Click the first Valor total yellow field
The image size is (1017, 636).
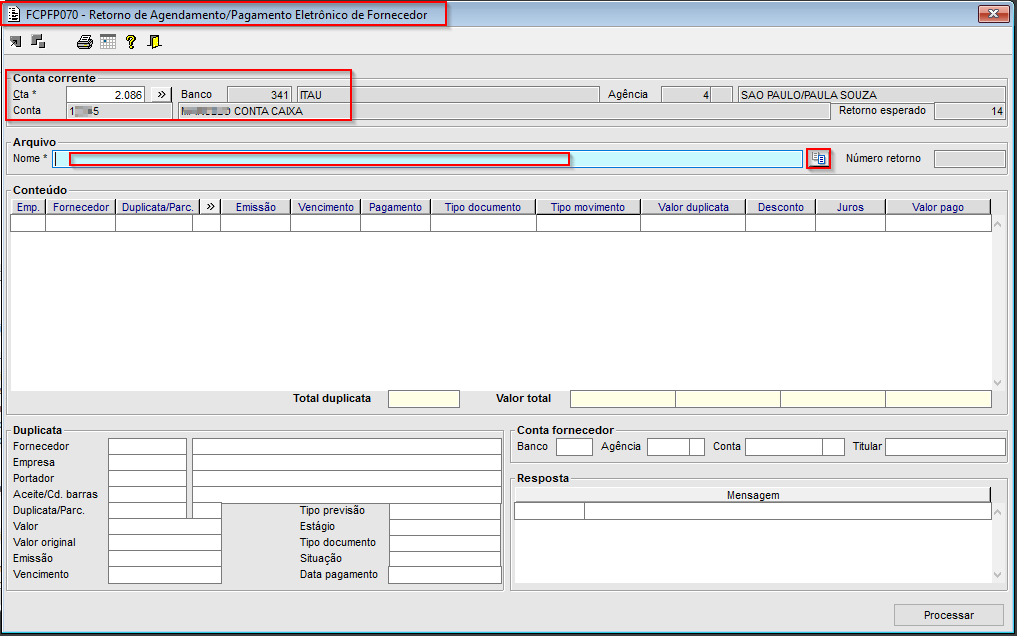623,399
